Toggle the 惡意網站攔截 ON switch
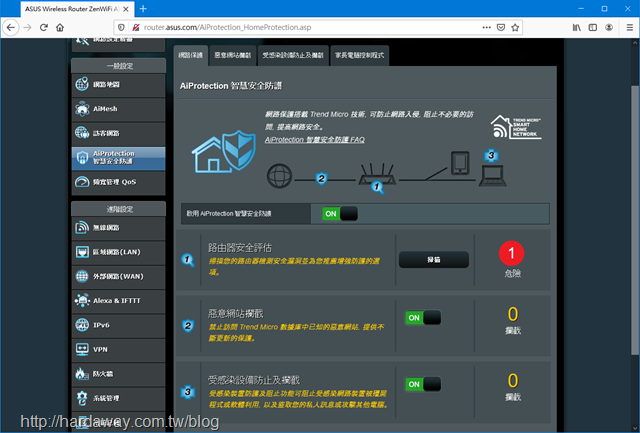The width and height of the screenshot is (640, 433). tap(423, 318)
